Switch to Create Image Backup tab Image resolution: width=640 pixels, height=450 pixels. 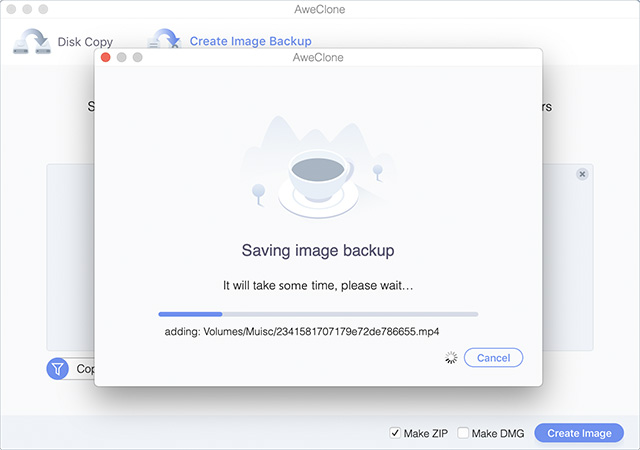250,41
